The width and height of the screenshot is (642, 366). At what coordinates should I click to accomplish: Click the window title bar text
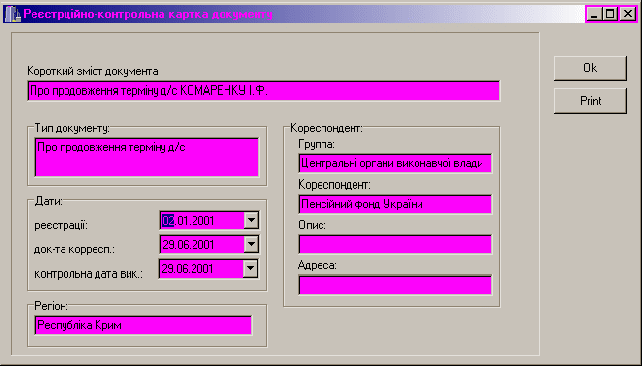[x=148, y=14]
